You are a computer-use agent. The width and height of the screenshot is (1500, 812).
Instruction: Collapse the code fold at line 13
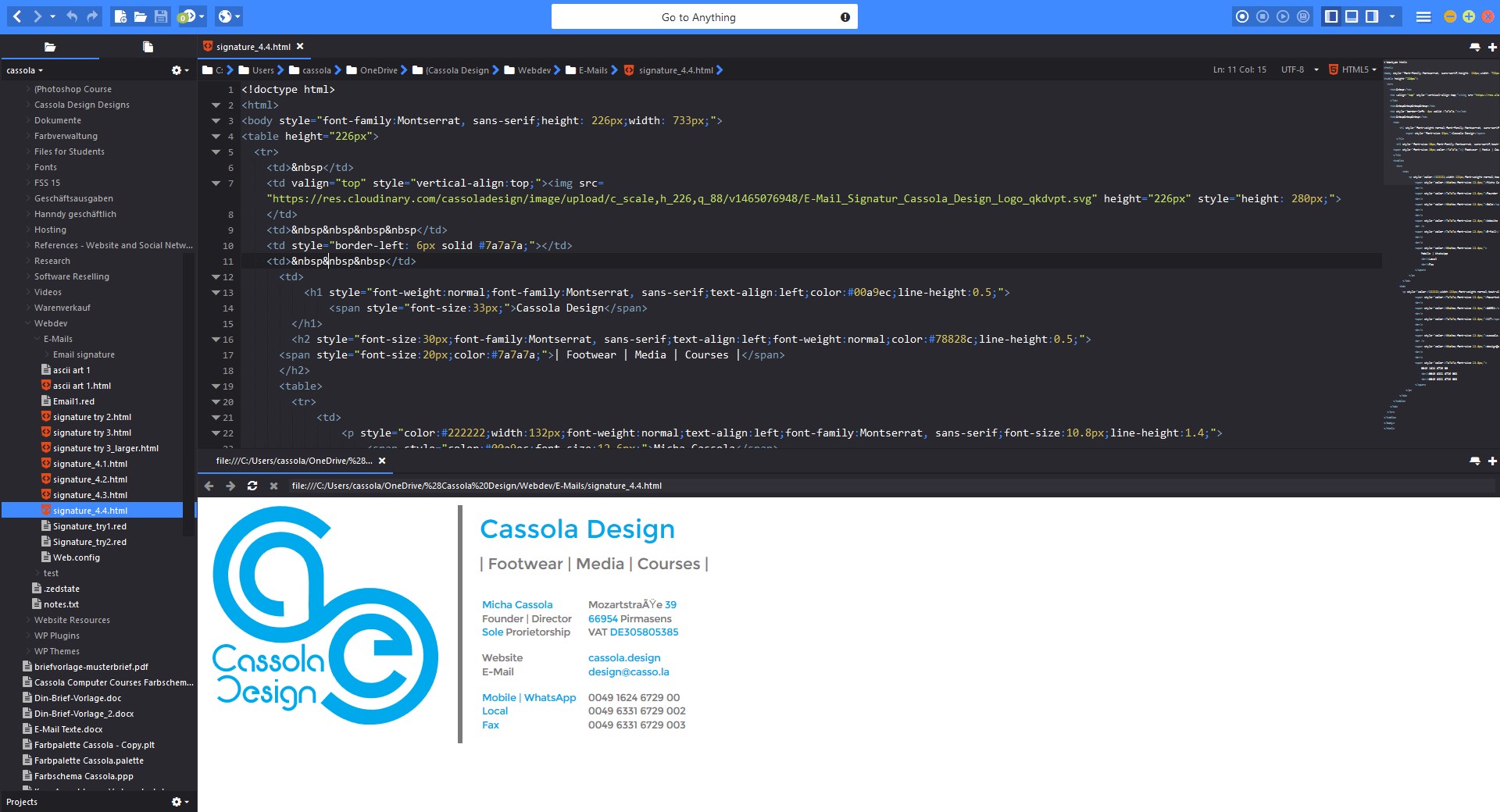tap(216, 292)
